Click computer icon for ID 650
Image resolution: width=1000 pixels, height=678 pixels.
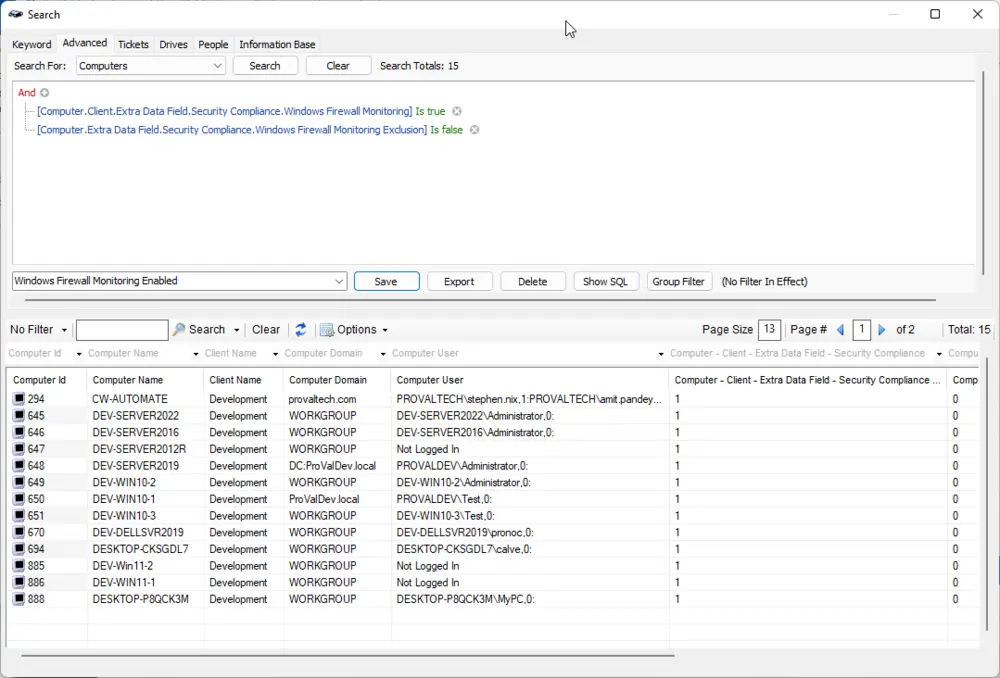click(x=19, y=499)
